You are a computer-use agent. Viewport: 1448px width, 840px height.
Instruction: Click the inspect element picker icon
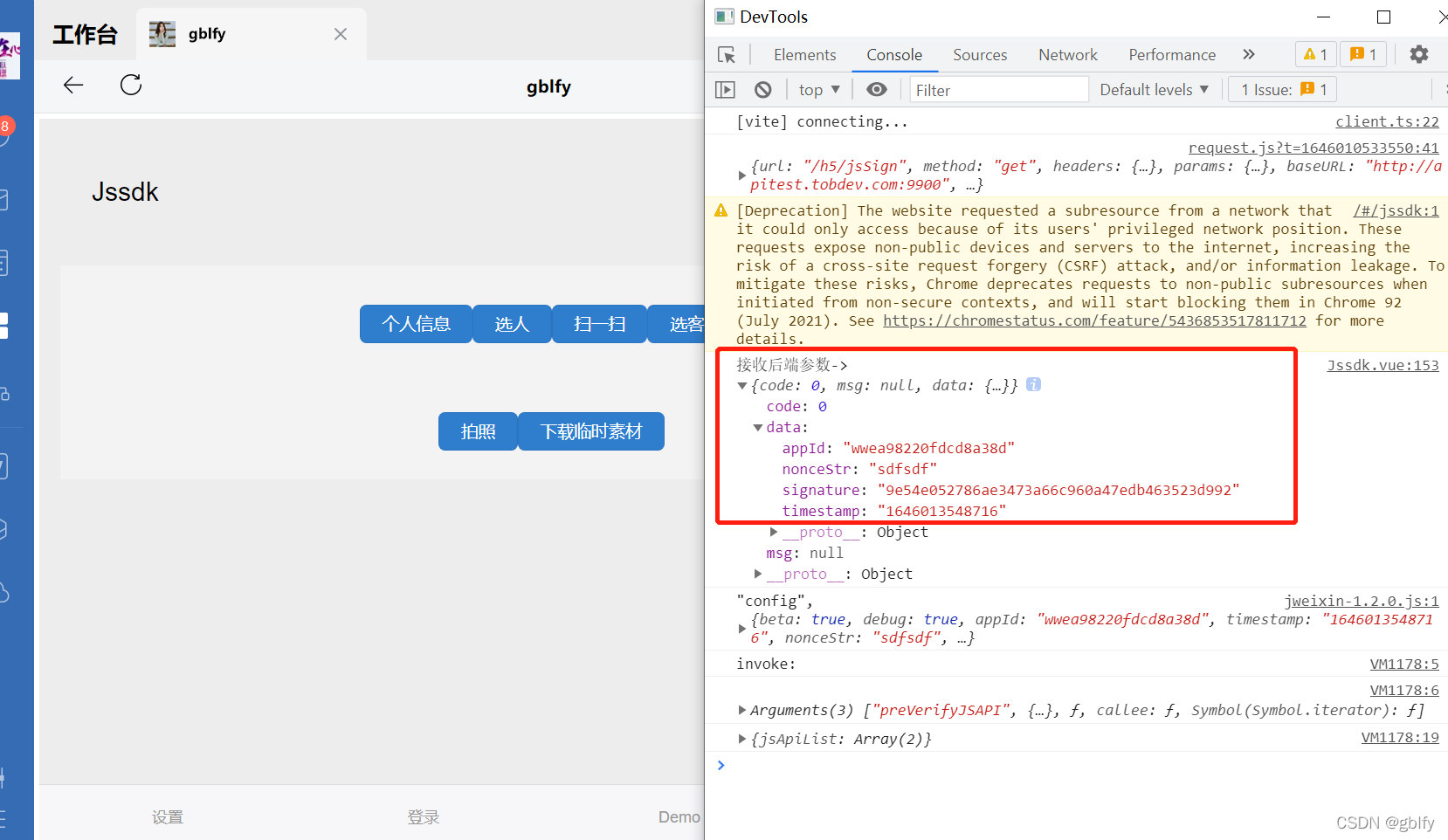pyautogui.click(x=727, y=55)
